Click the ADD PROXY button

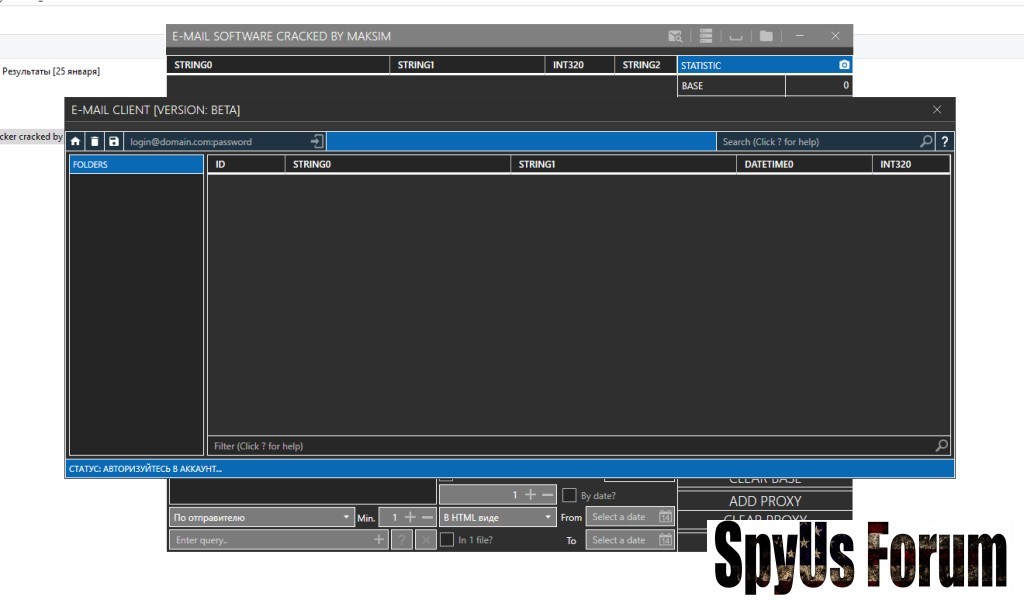tap(765, 501)
